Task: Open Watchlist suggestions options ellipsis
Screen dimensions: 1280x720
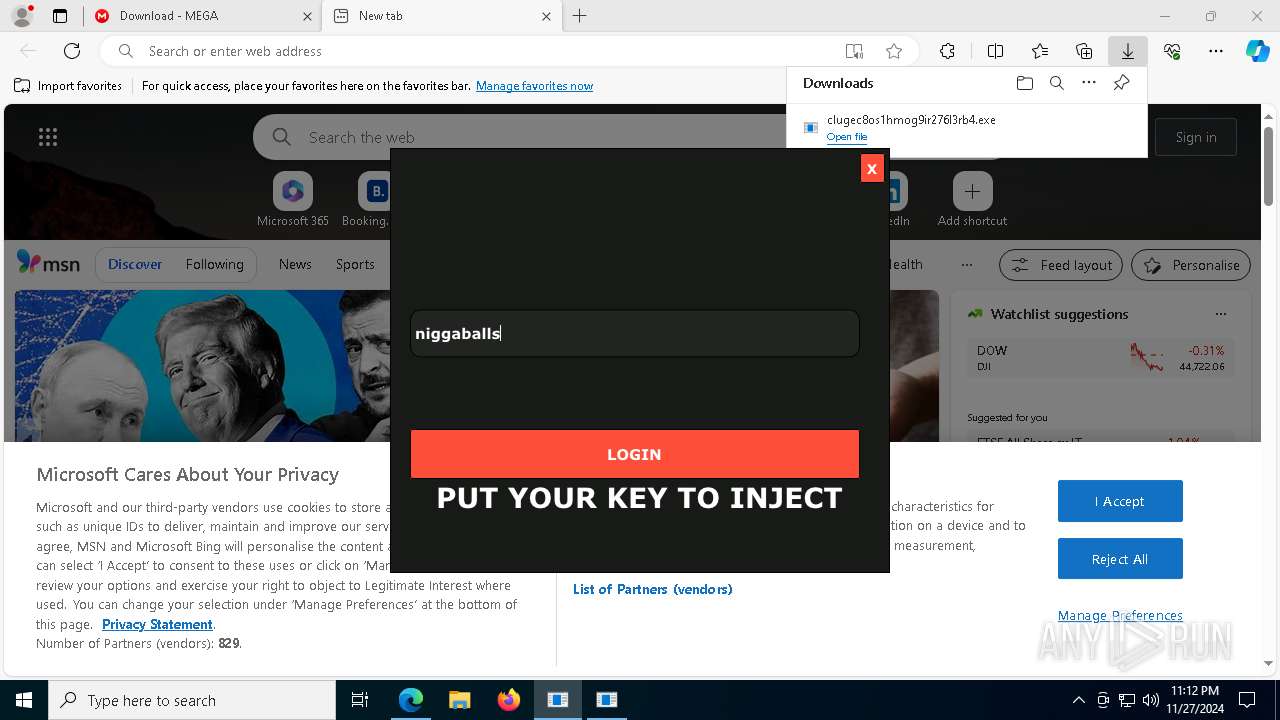Action: click(1220, 314)
